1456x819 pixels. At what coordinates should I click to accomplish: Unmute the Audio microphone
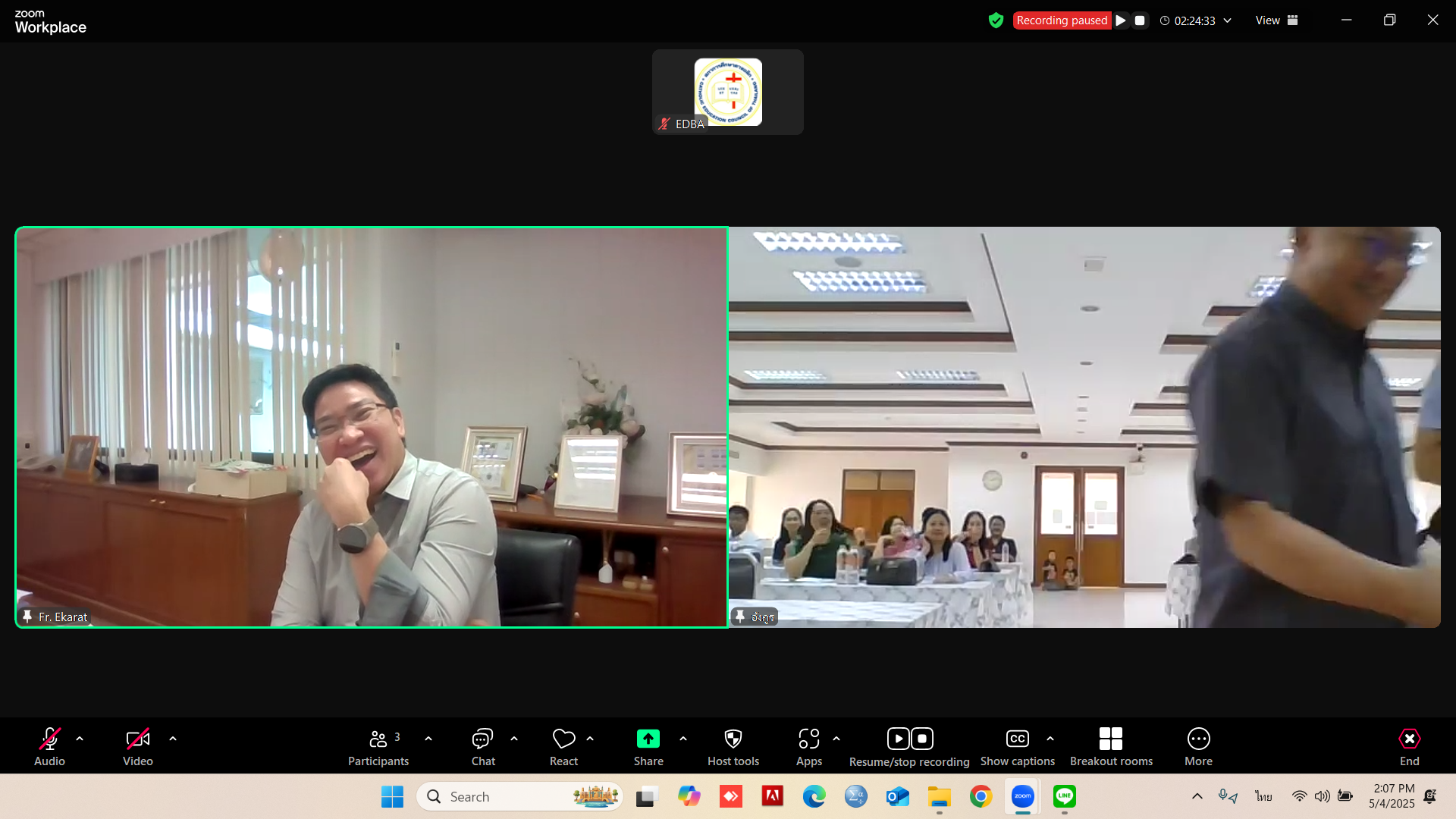pyautogui.click(x=49, y=739)
